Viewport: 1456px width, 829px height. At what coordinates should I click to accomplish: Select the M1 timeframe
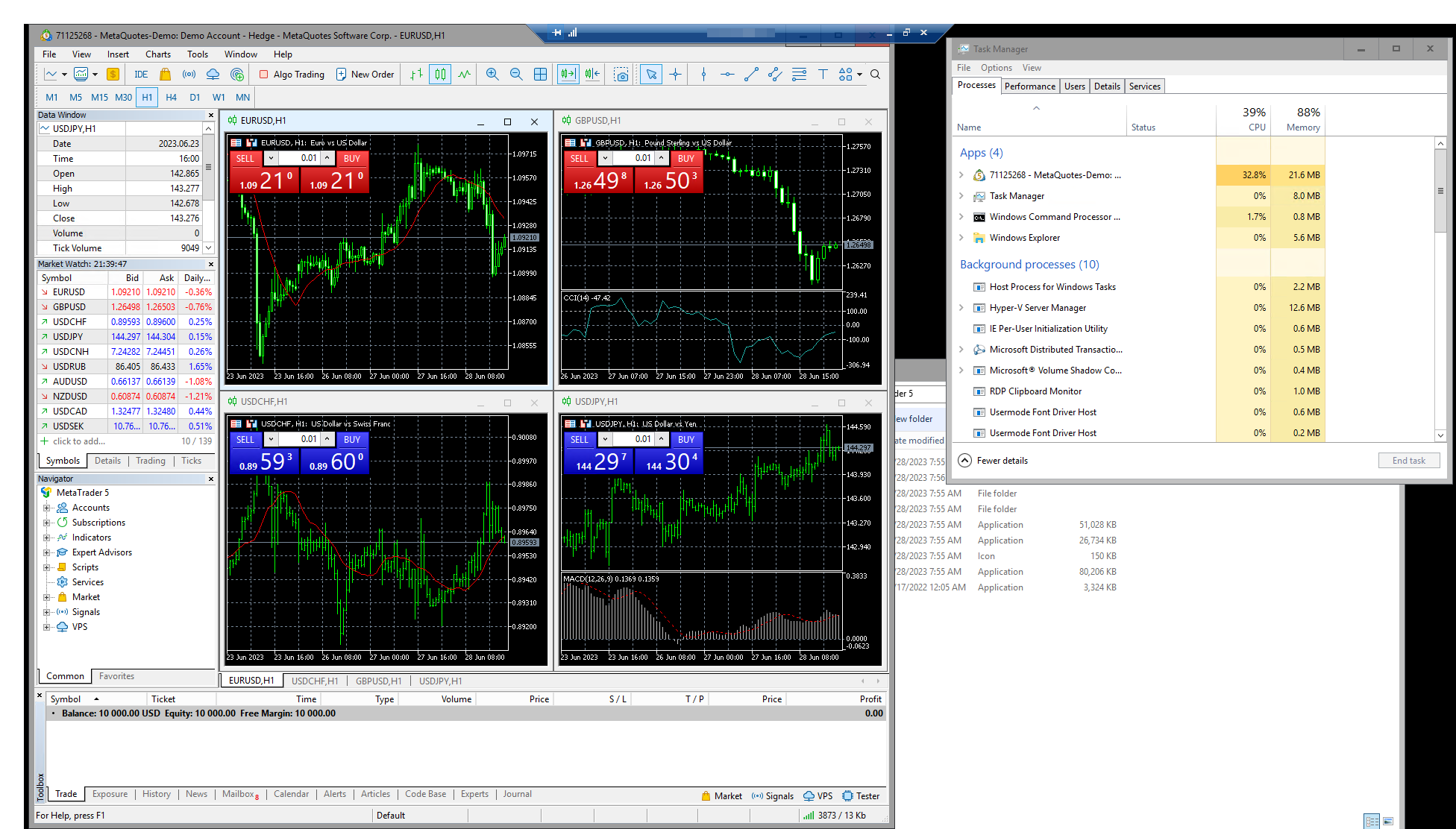pyautogui.click(x=51, y=98)
